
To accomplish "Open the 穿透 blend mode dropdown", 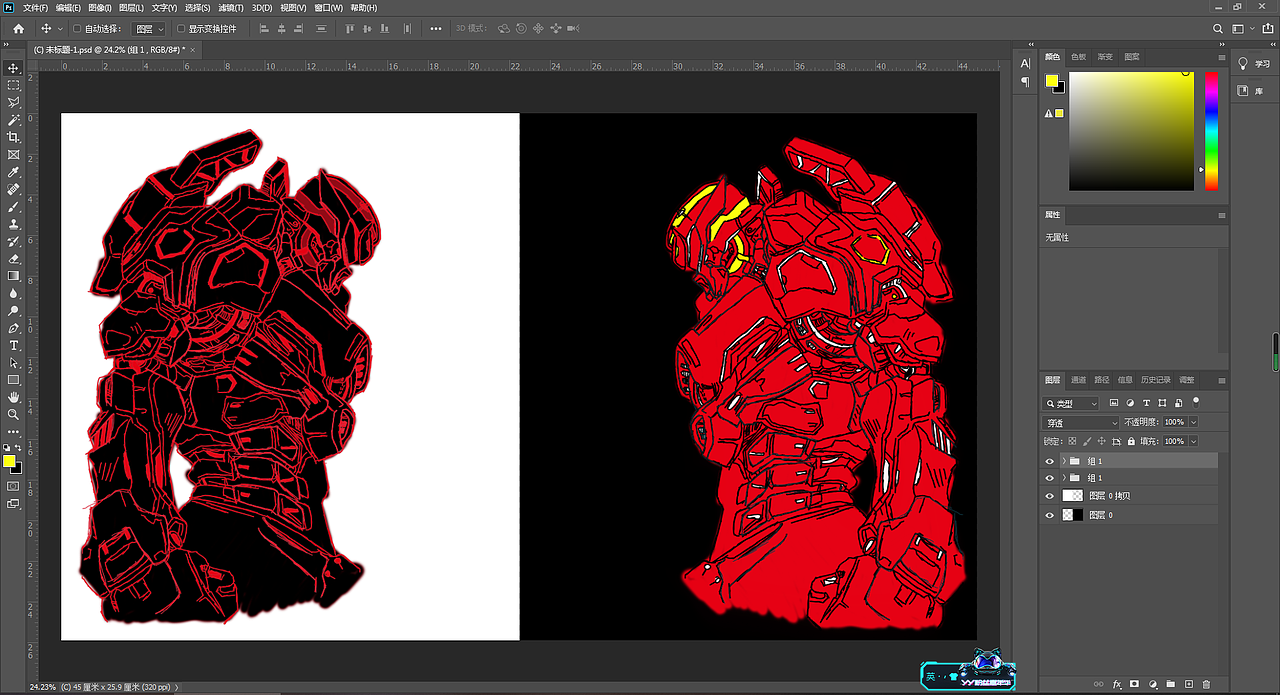I will [1081, 422].
